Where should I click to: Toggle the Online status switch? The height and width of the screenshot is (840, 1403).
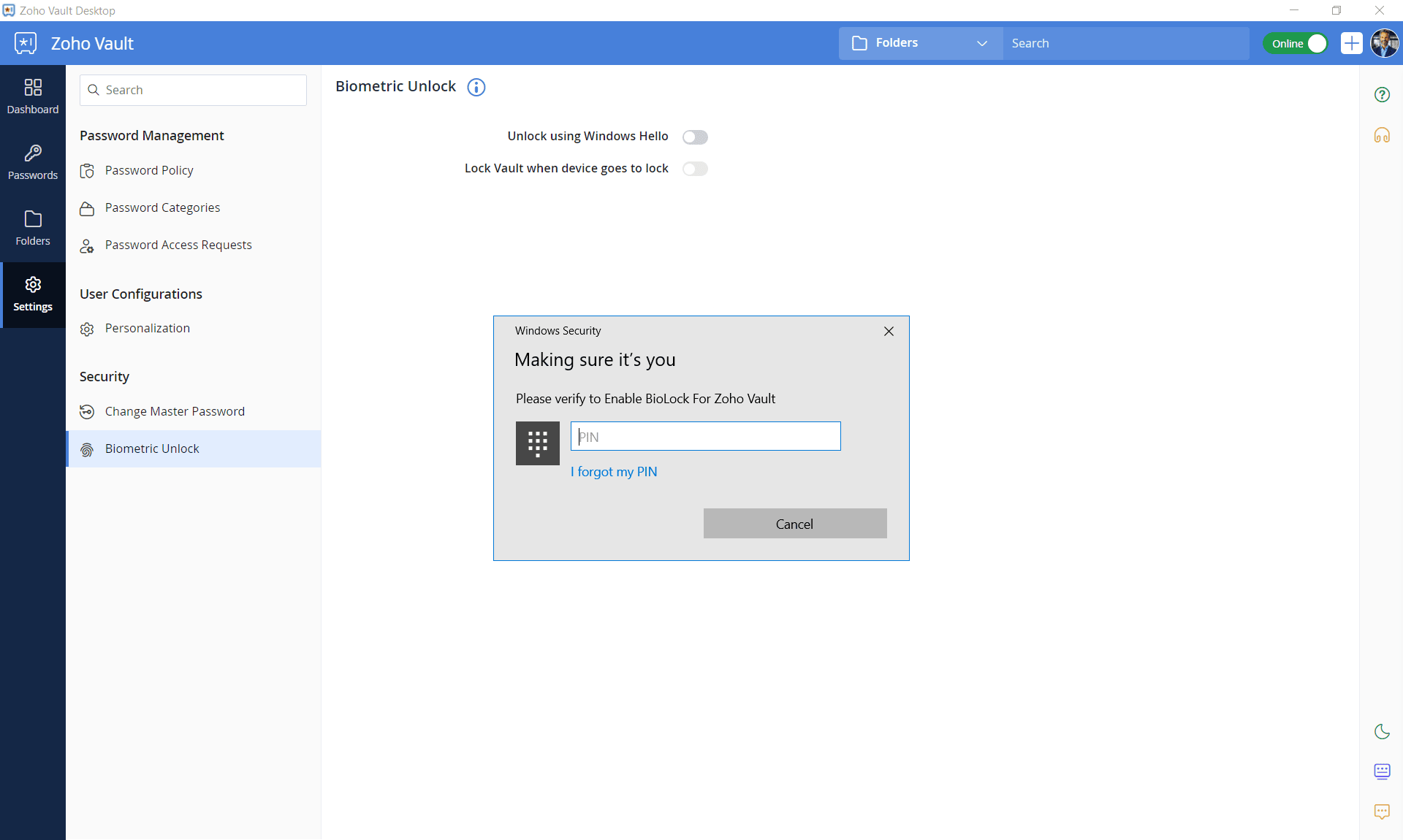[x=1296, y=44]
